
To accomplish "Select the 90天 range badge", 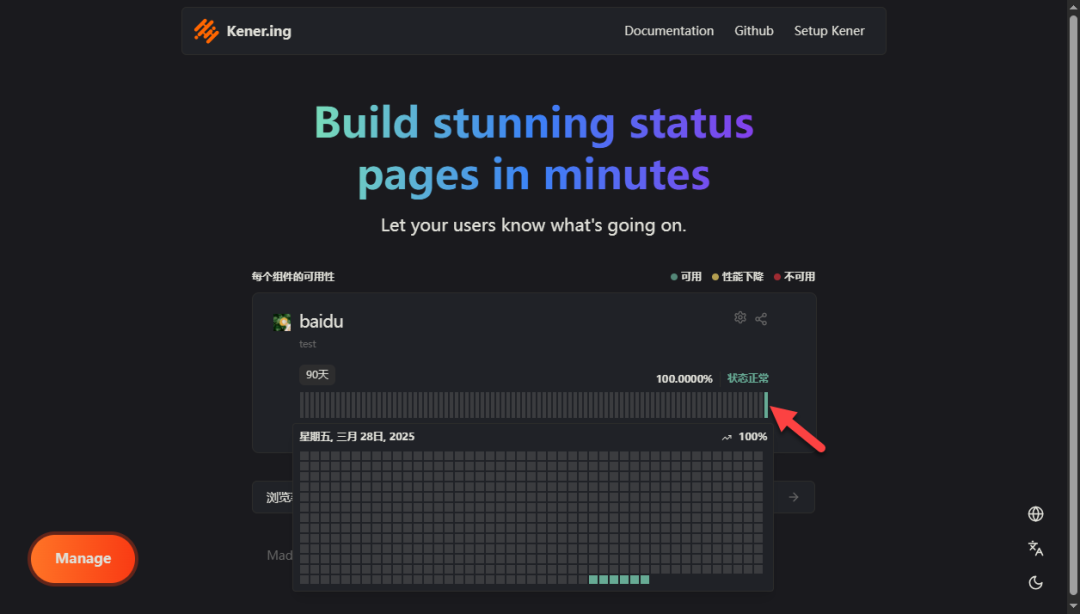I will tap(317, 375).
